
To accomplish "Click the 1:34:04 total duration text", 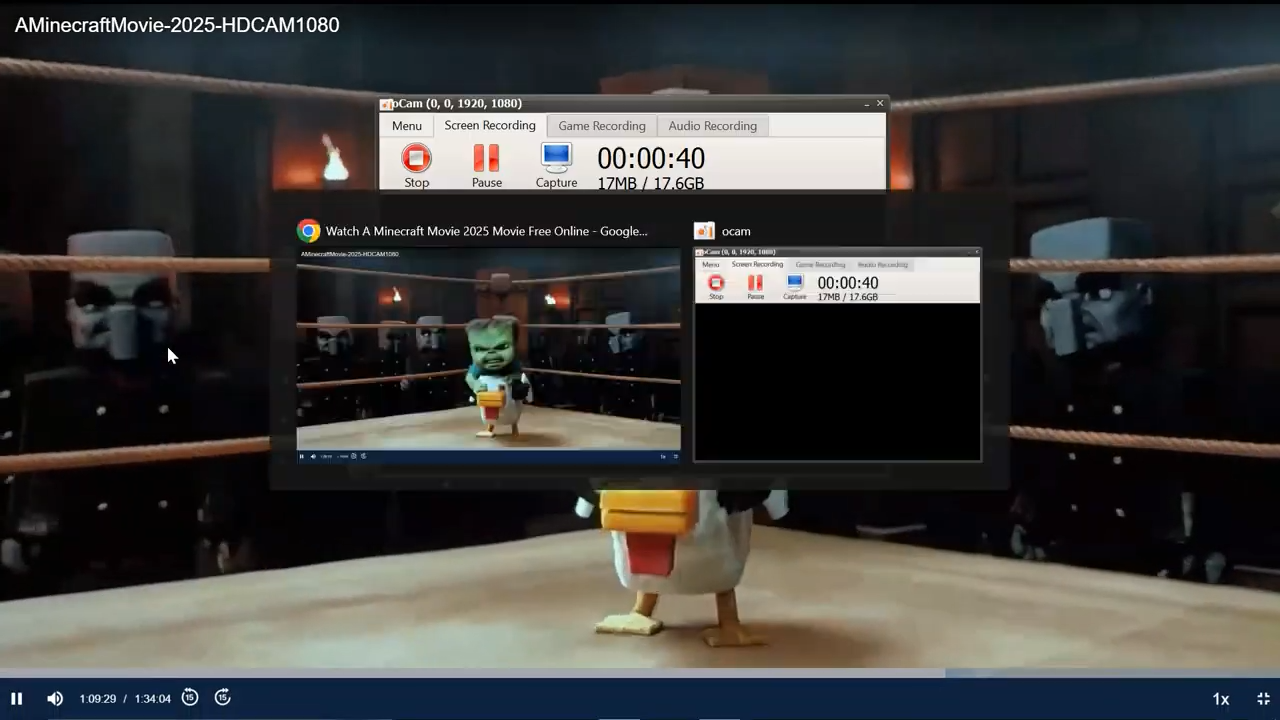I will coord(152,699).
